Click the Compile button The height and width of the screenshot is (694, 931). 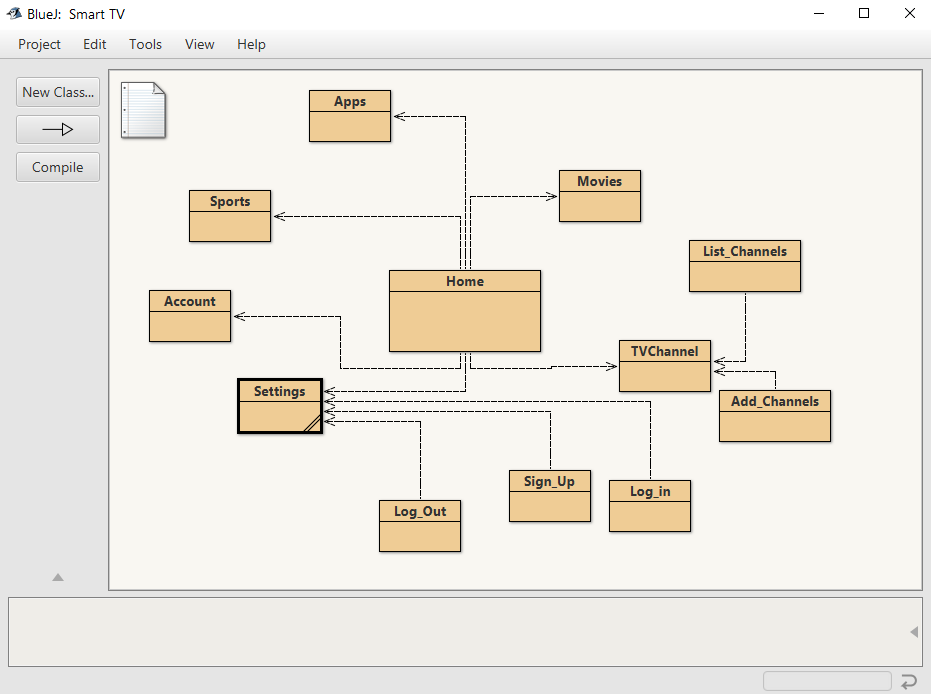(58, 167)
